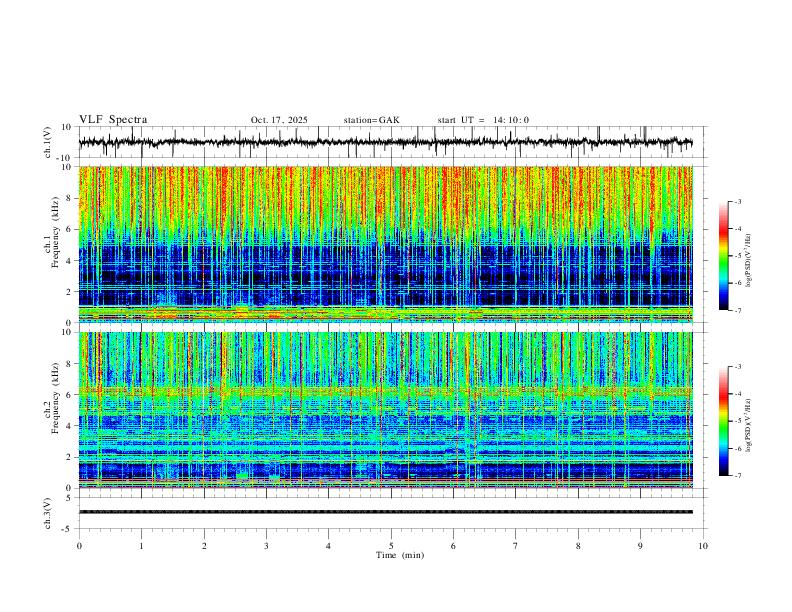
Task: Click the "Time (min)" axis title
Action: (x=400, y=555)
